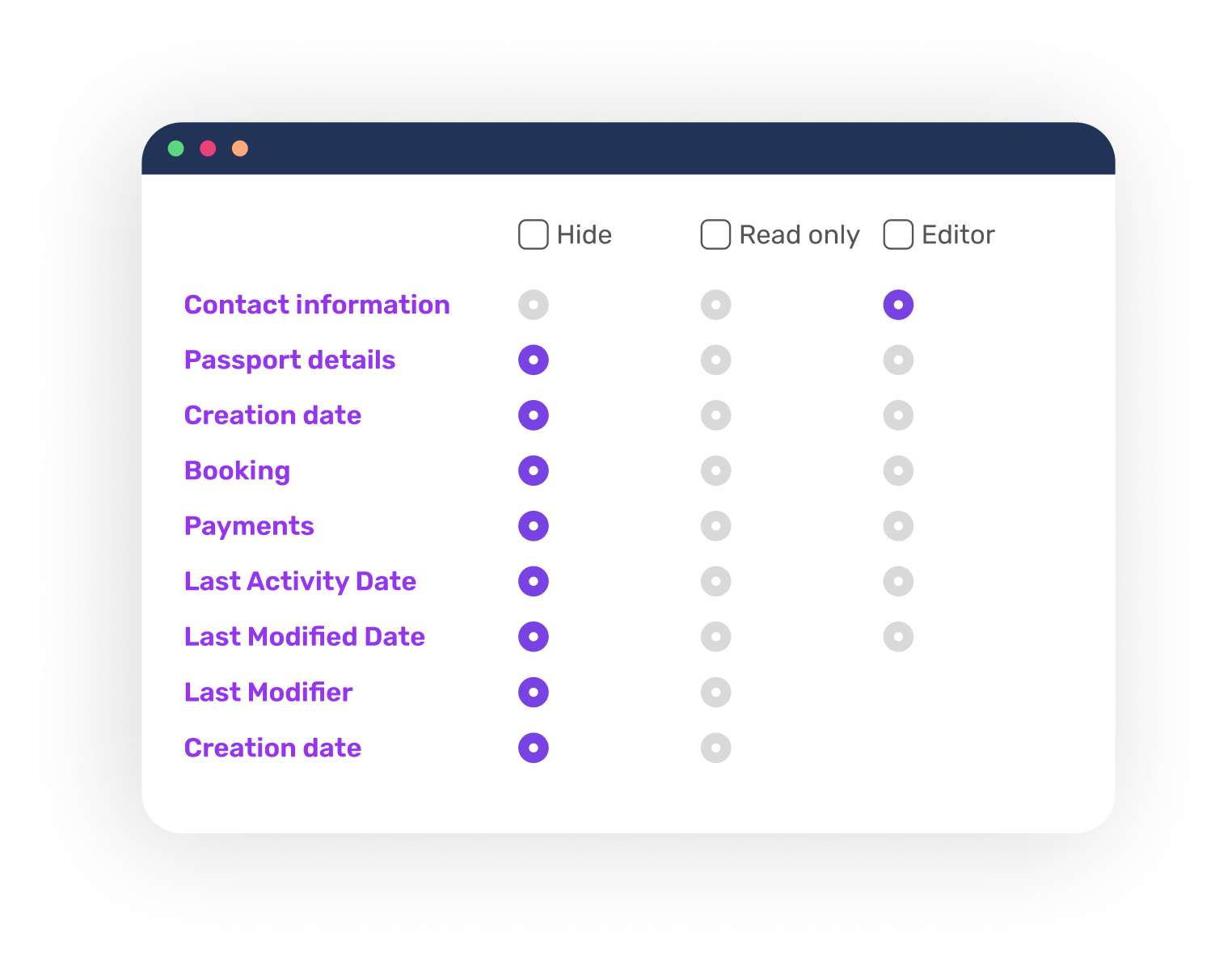Check the Read only column checkbox
Image resolution: width=1232 pixels, height=969 pixels.
(x=715, y=234)
